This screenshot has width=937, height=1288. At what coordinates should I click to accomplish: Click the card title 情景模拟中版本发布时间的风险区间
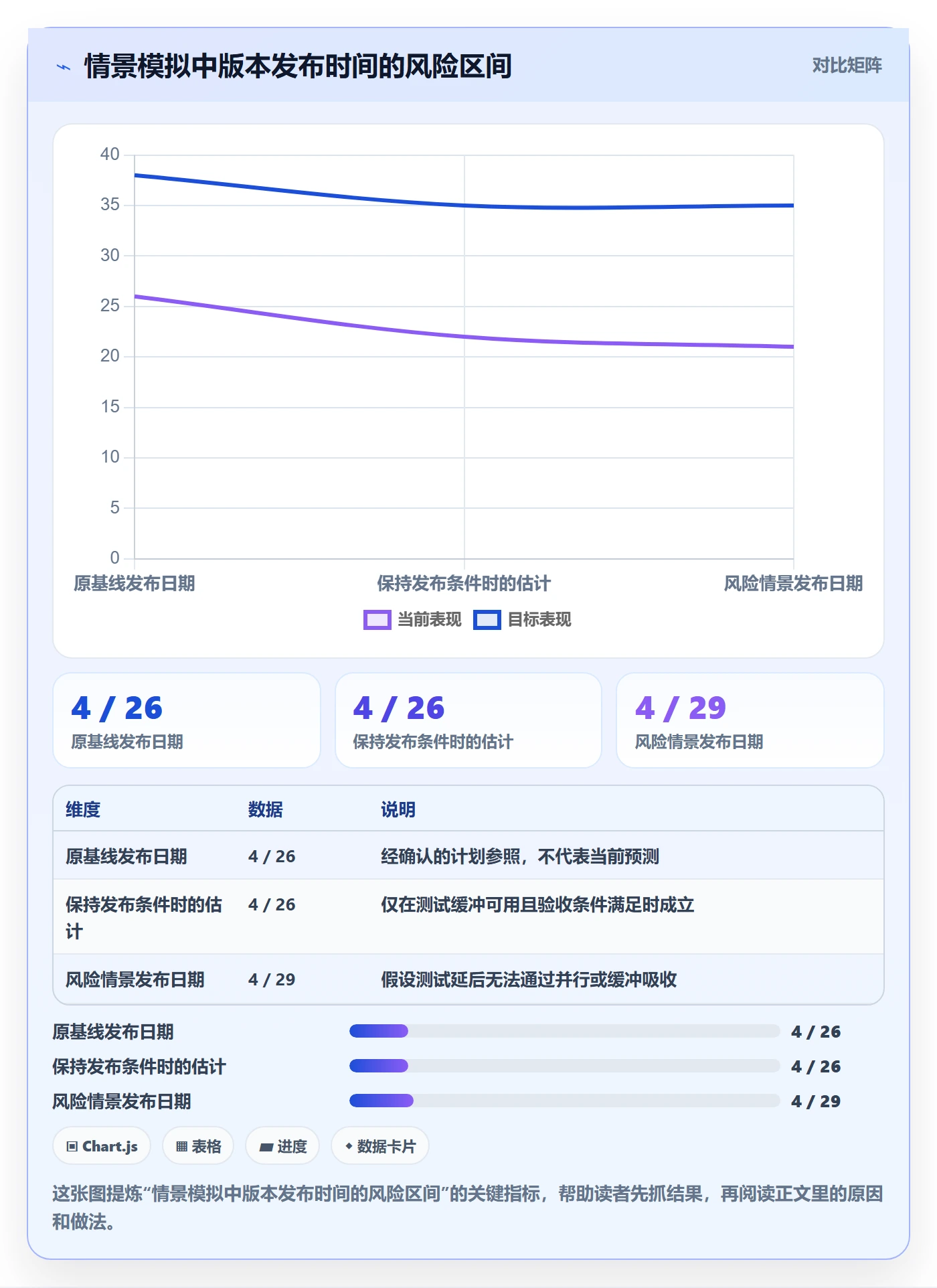point(298,66)
